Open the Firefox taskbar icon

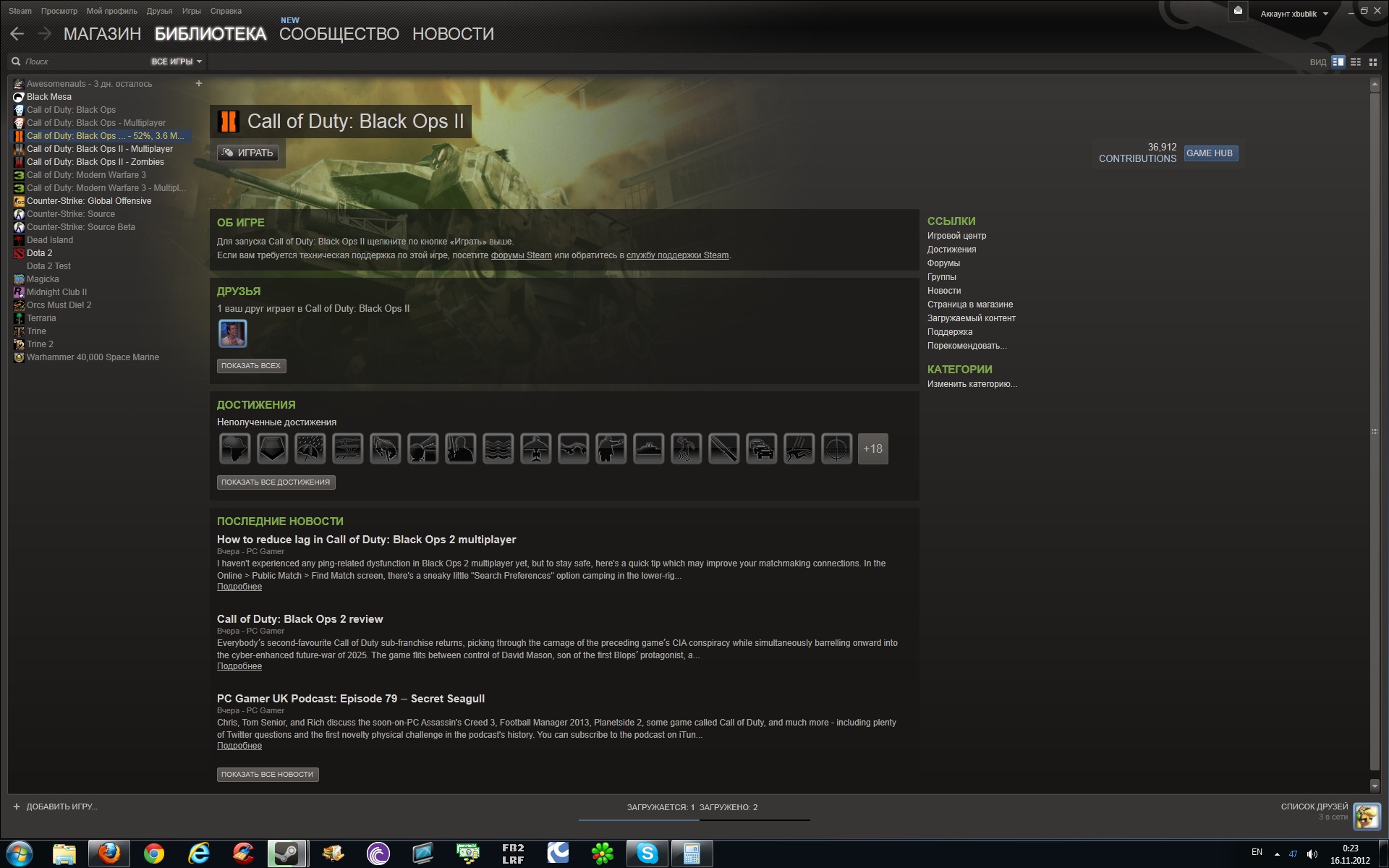(109, 854)
